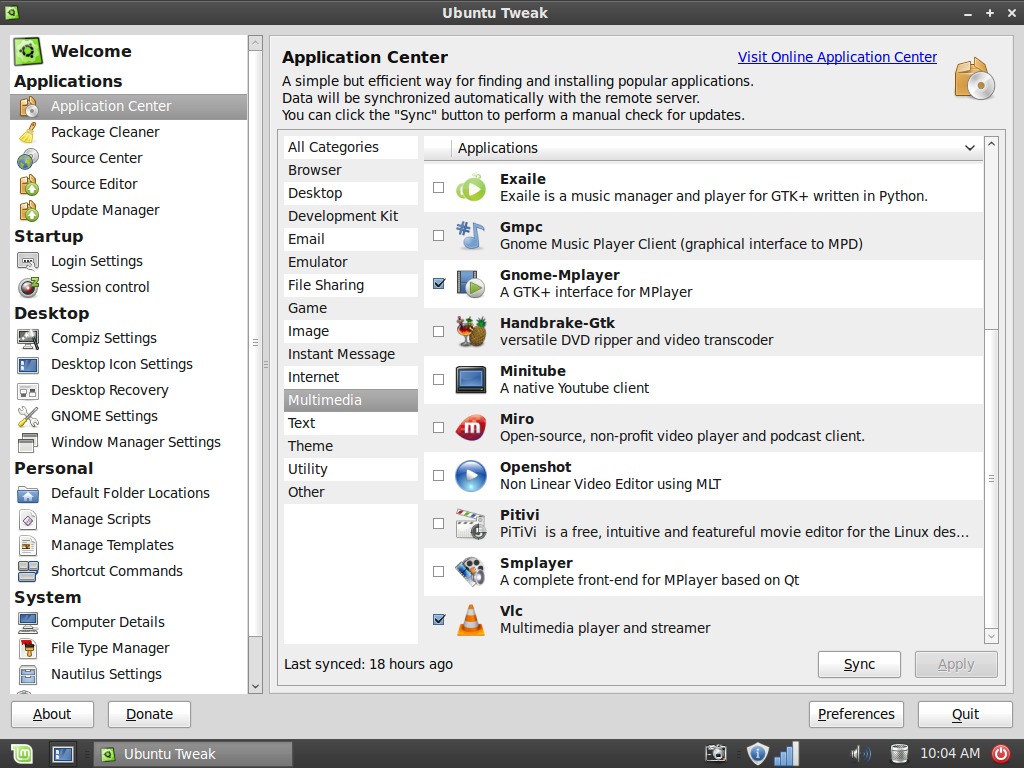
Task: Check the Exaile checkbox
Action: pos(439,187)
